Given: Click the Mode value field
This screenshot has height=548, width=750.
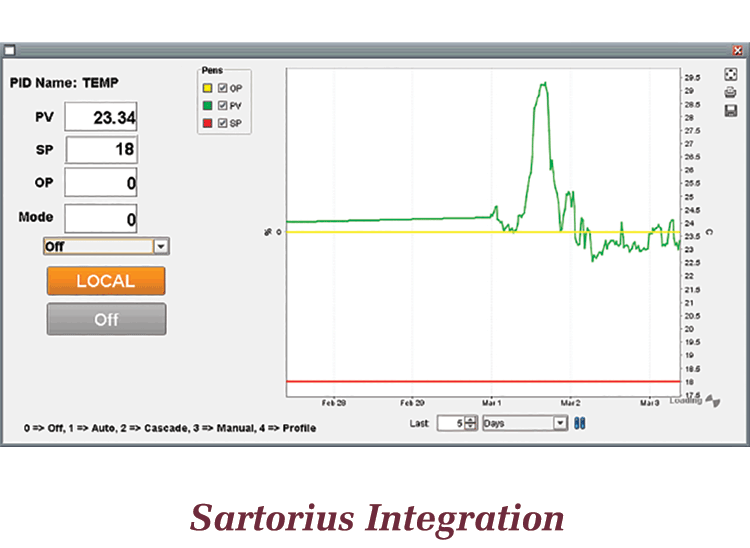Looking at the screenshot, I should click(x=101, y=219).
